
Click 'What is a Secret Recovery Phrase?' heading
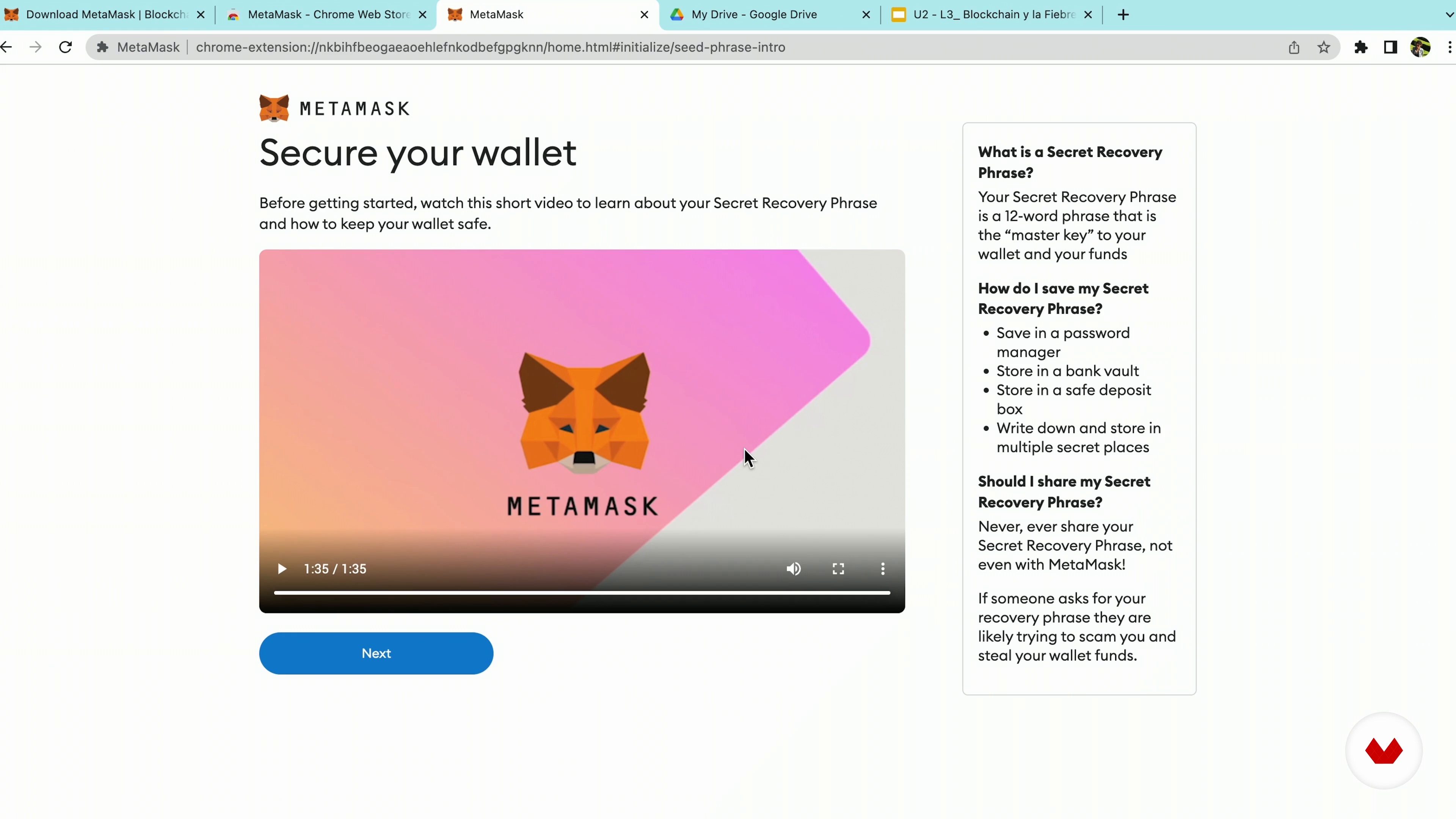[1070, 162]
